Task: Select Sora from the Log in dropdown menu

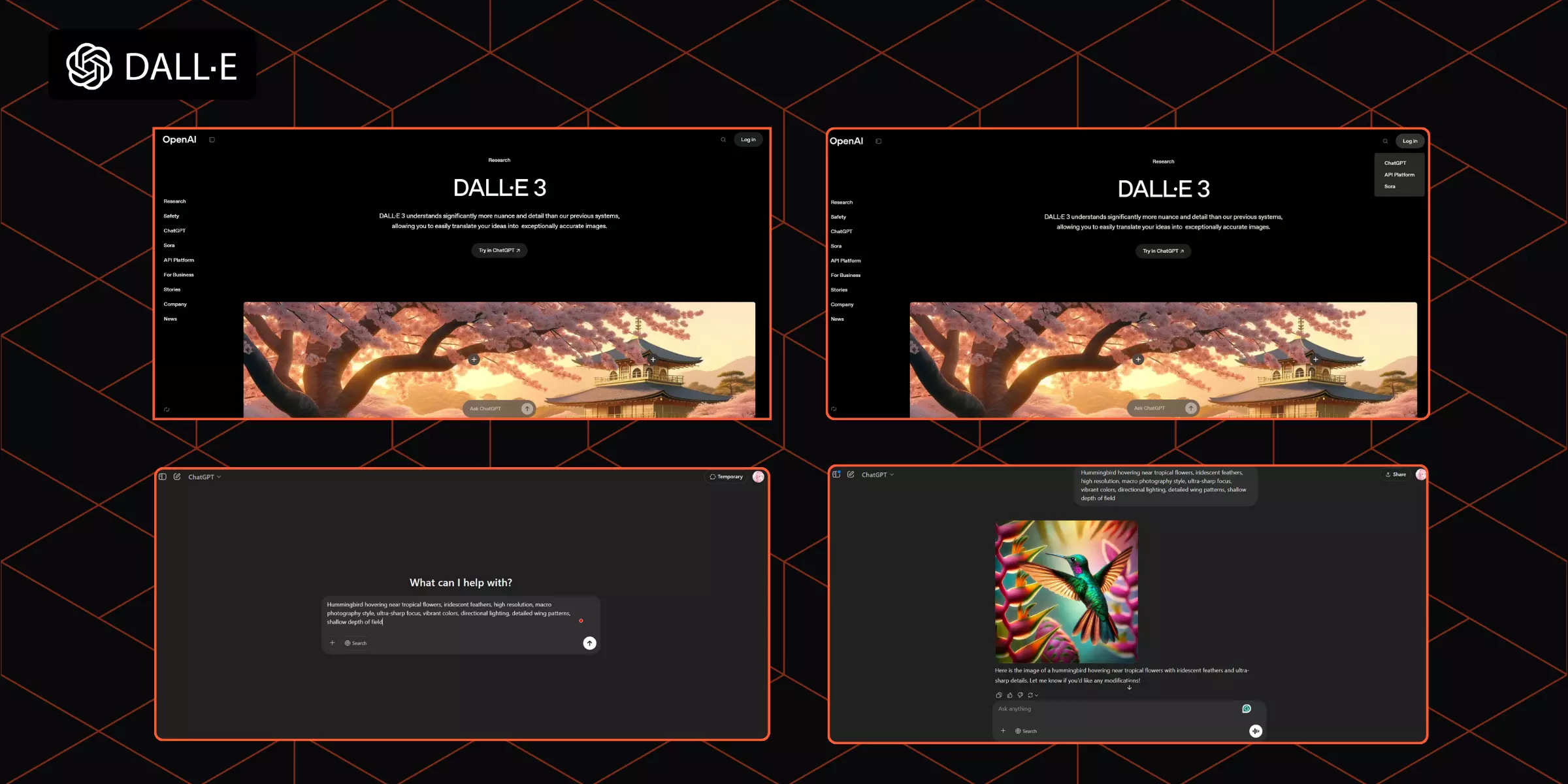Action: (x=1390, y=187)
